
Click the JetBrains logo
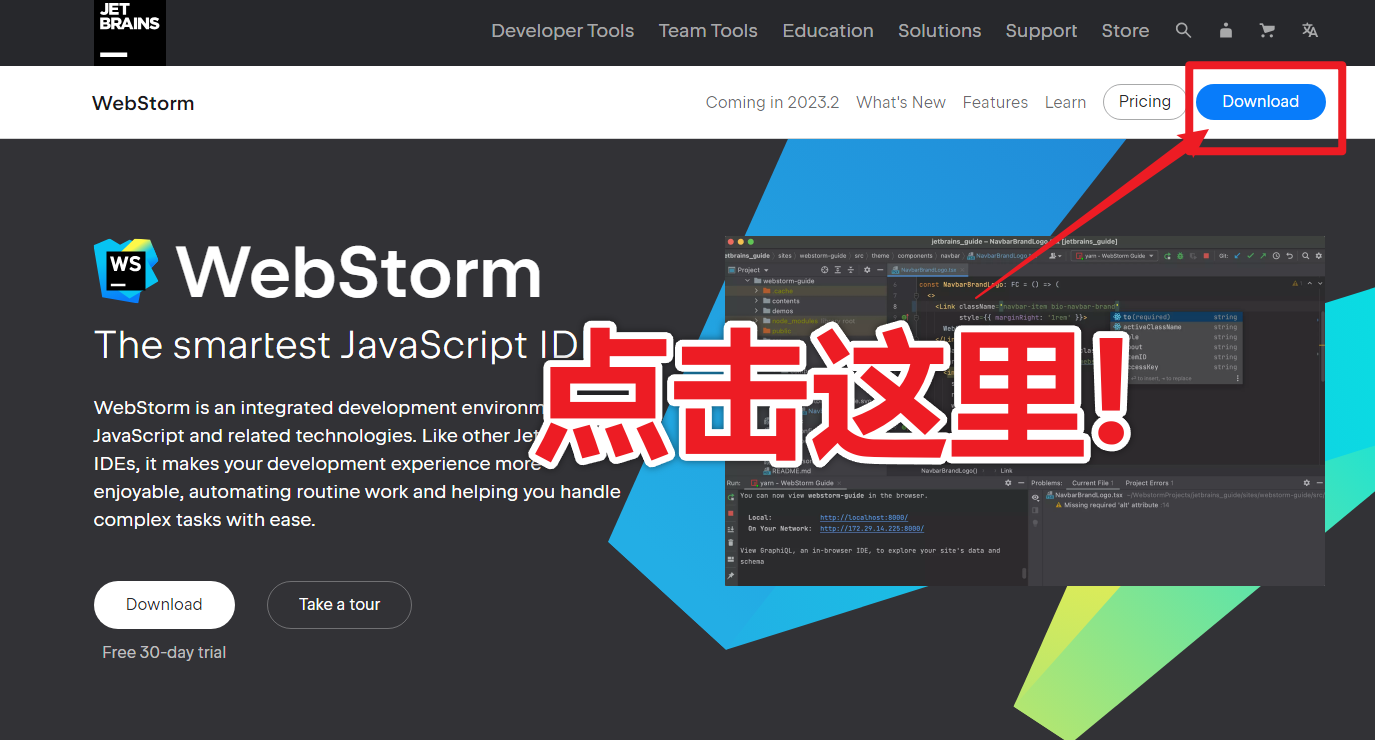coord(129,30)
